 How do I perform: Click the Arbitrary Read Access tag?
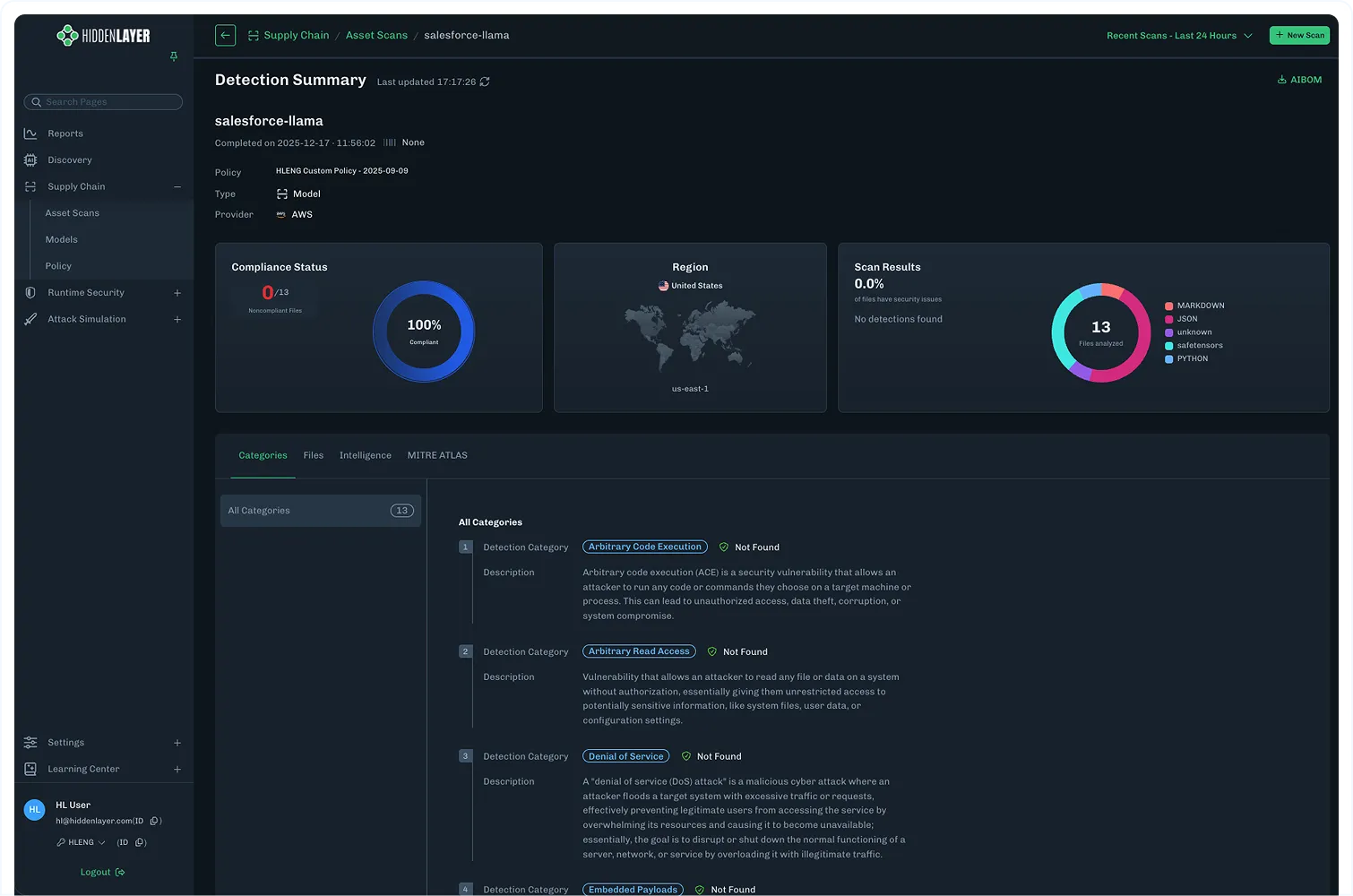click(639, 651)
